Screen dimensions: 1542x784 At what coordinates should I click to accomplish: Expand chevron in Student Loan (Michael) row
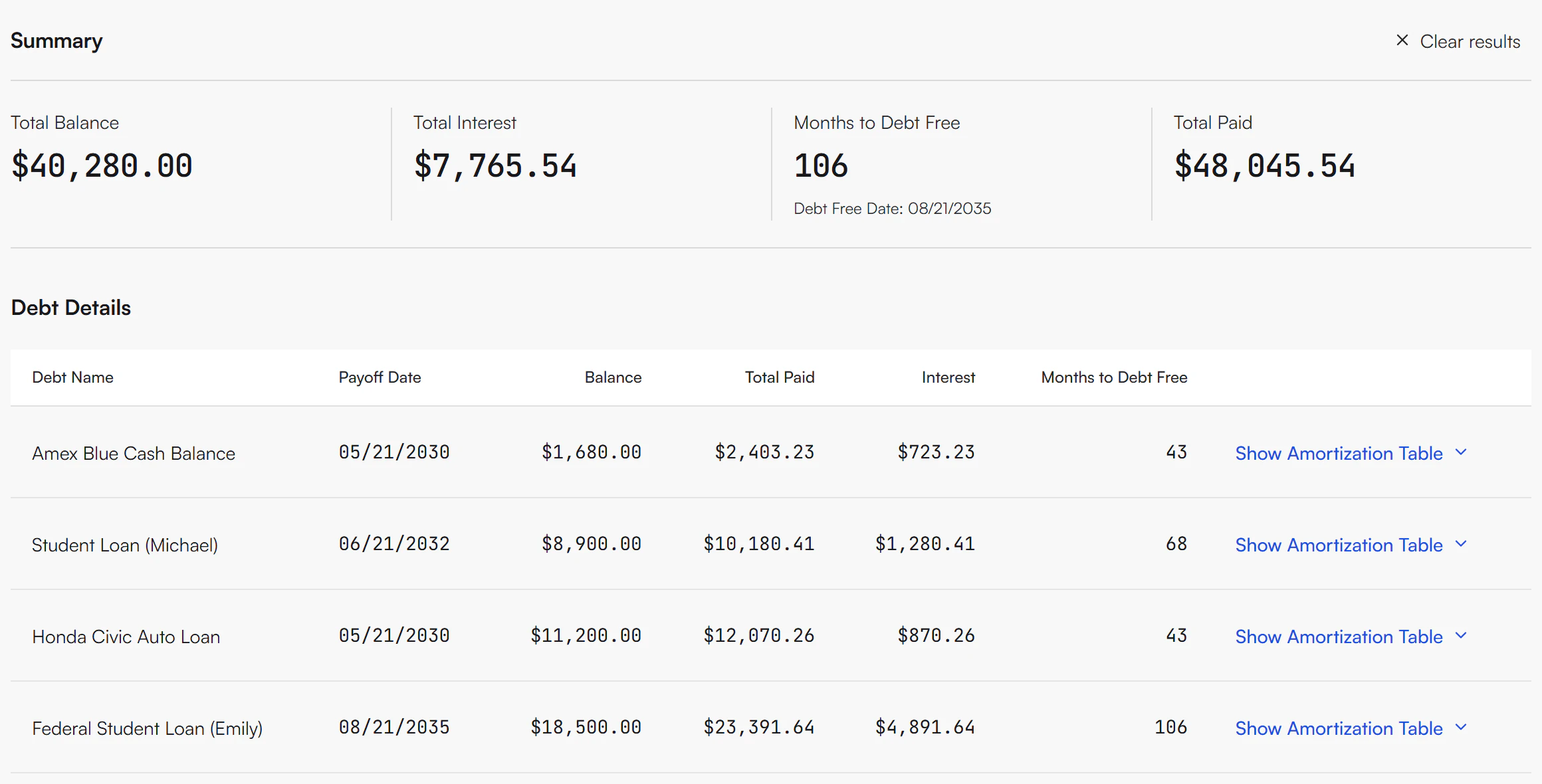(x=1461, y=544)
